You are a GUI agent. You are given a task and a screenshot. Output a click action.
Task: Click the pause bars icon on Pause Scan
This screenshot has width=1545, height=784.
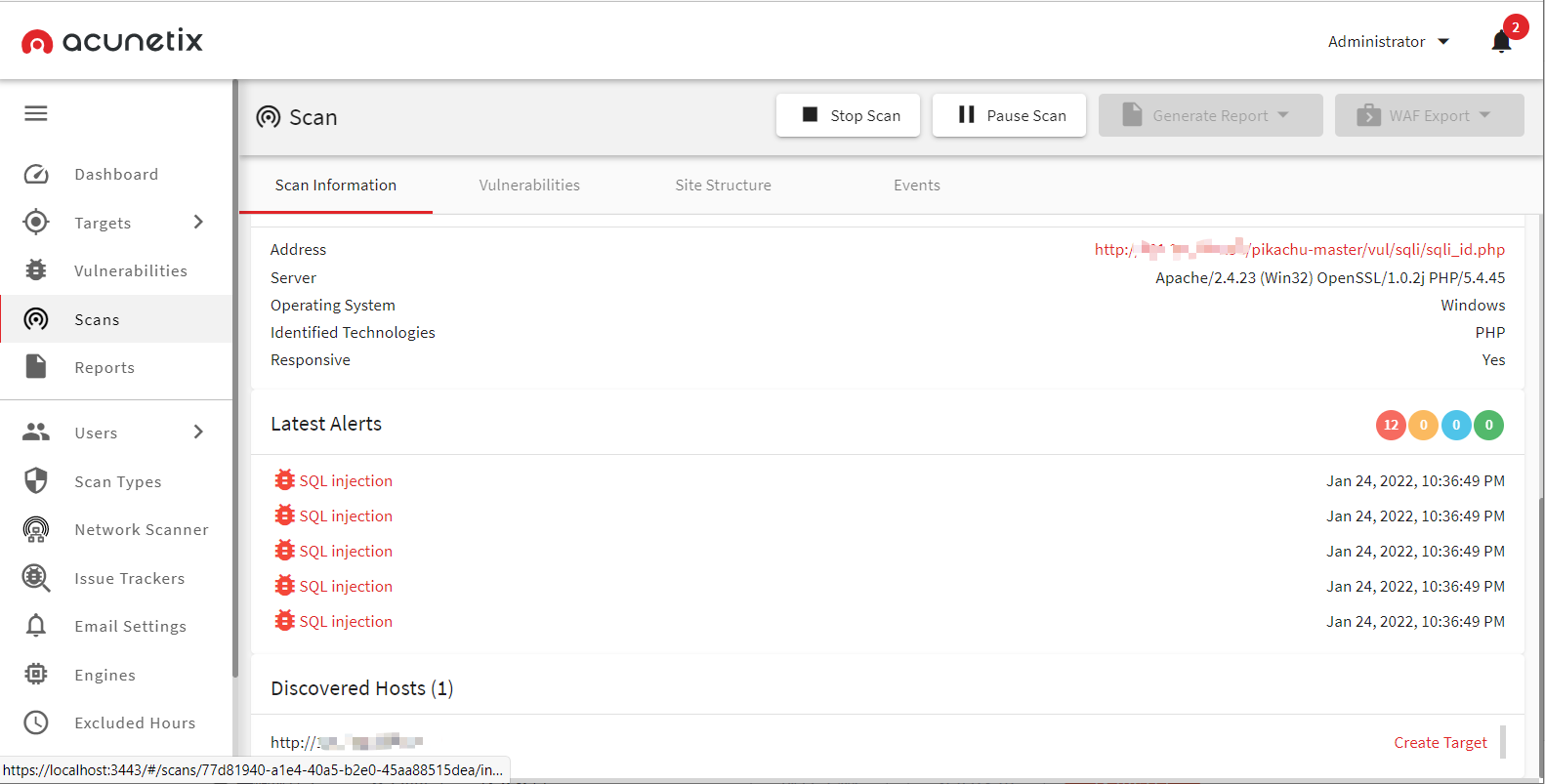click(x=967, y=114)
